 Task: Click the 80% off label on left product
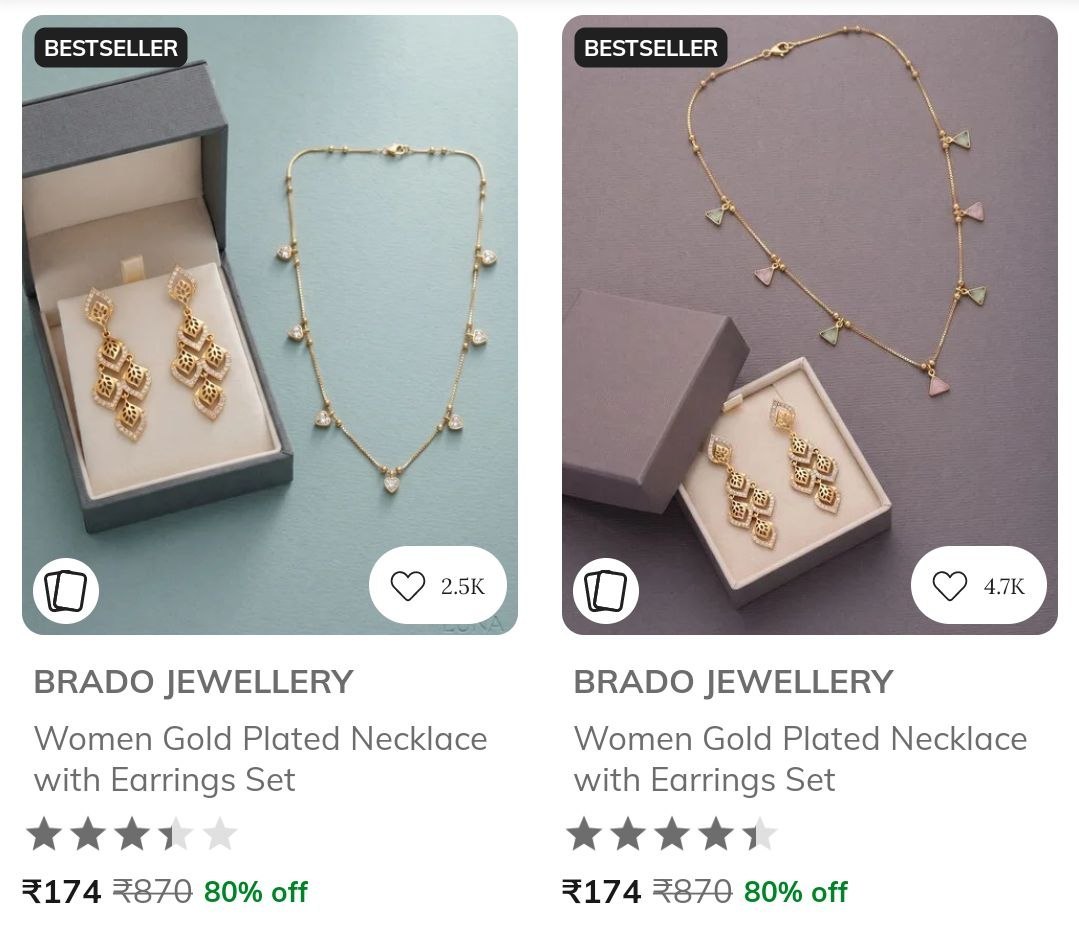256,892
